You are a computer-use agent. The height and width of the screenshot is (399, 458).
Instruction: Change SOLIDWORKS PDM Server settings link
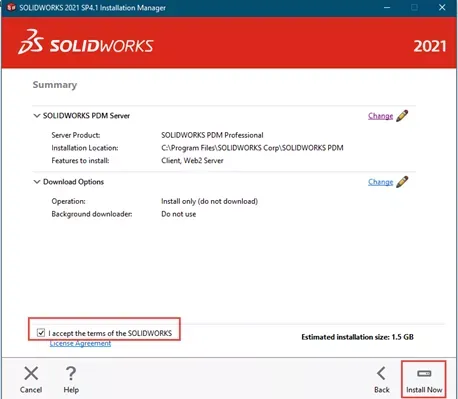pos(380,116)
